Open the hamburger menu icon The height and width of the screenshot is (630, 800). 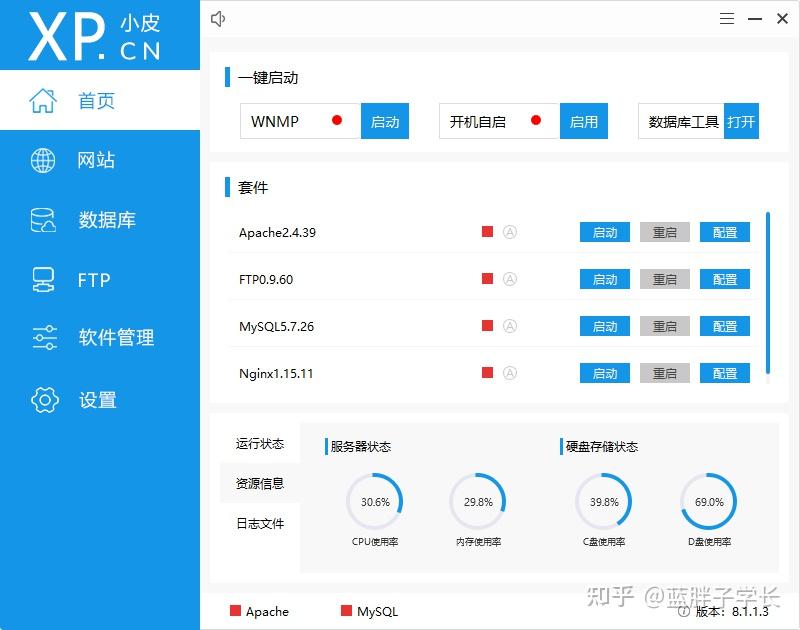click(x=727, y=19)
